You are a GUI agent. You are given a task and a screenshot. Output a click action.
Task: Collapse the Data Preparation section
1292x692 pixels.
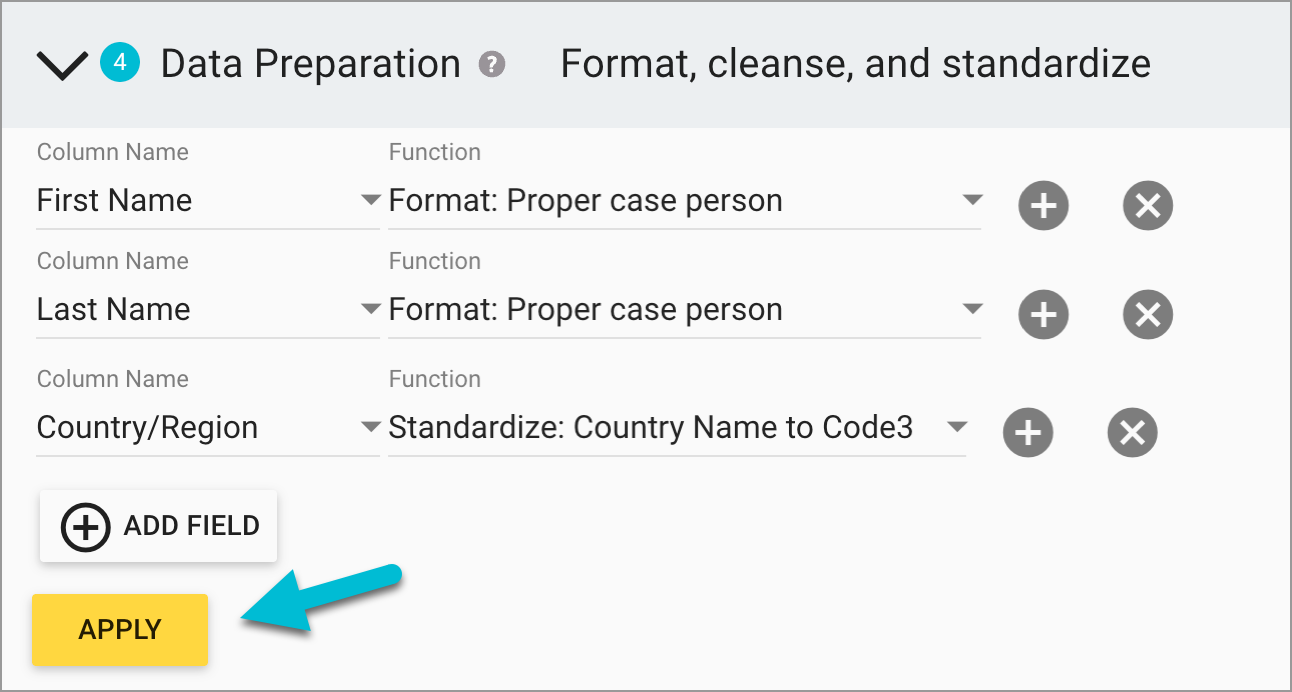[x=61, y=64]
